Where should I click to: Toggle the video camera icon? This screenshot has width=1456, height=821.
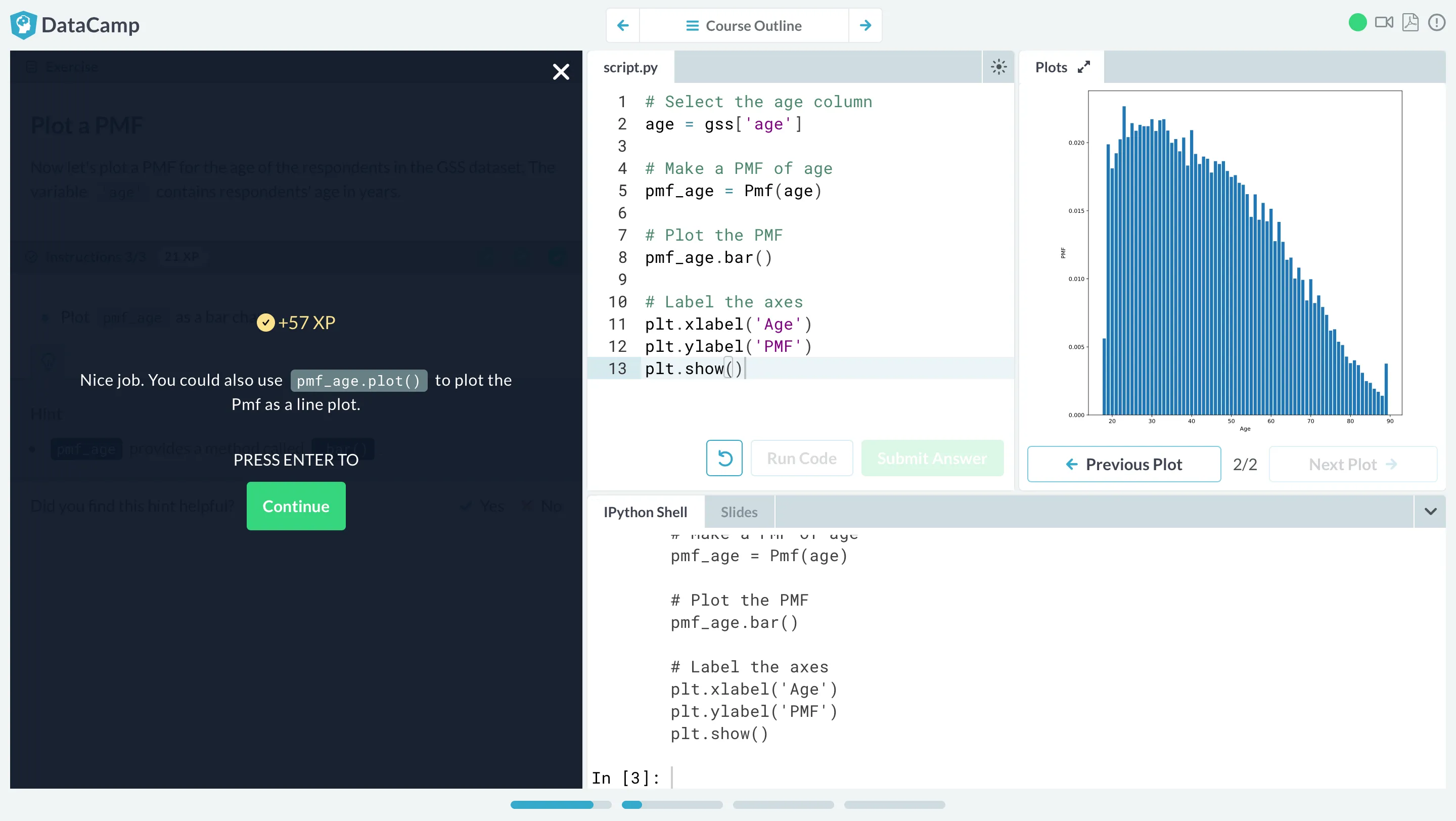[x=1385, y=25]
